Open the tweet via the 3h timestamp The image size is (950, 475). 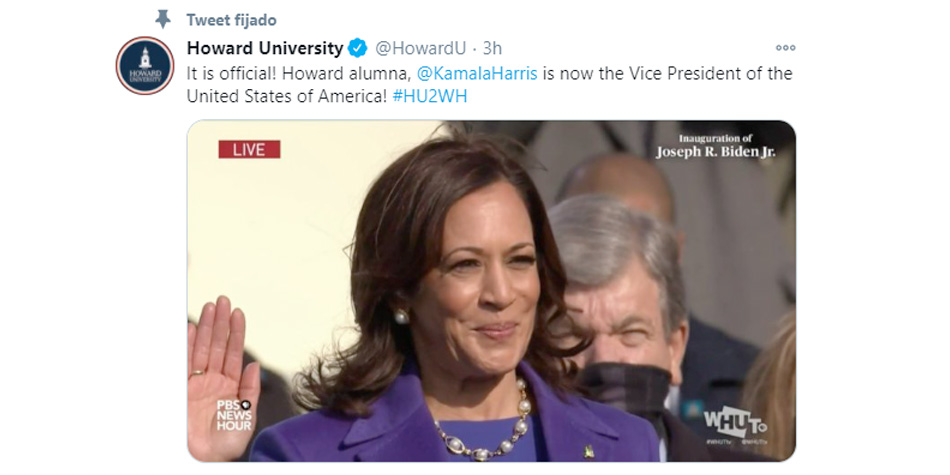tap(492, 48)
